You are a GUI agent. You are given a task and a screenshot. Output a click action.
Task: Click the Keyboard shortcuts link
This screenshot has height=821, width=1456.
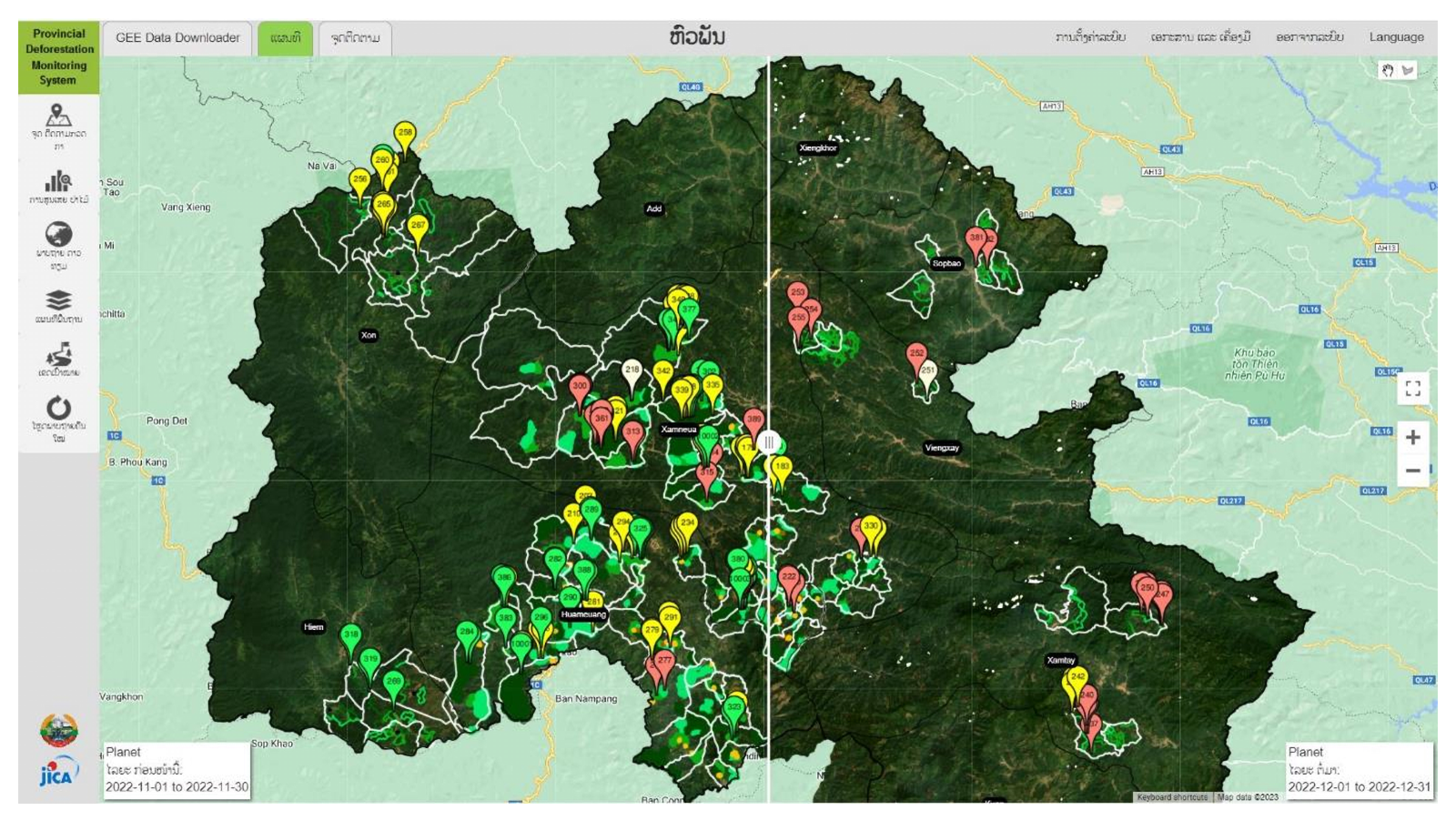1171,796
